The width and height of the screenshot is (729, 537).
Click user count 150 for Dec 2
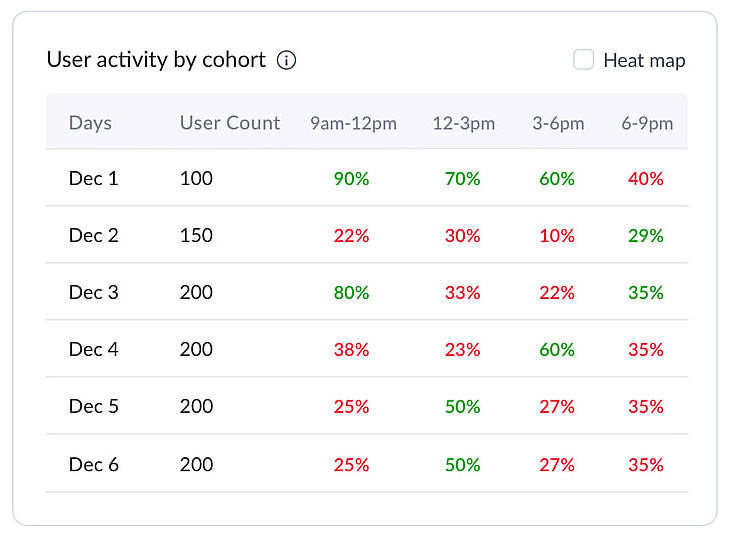[196, 236]
